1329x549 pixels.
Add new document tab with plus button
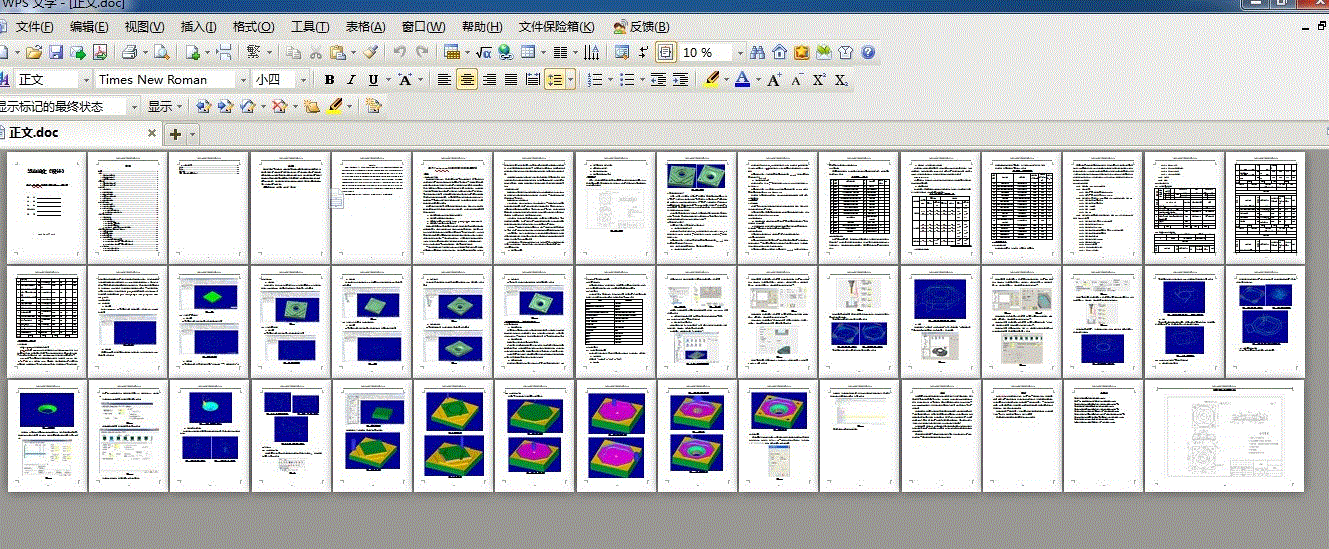tap(175, 133)
